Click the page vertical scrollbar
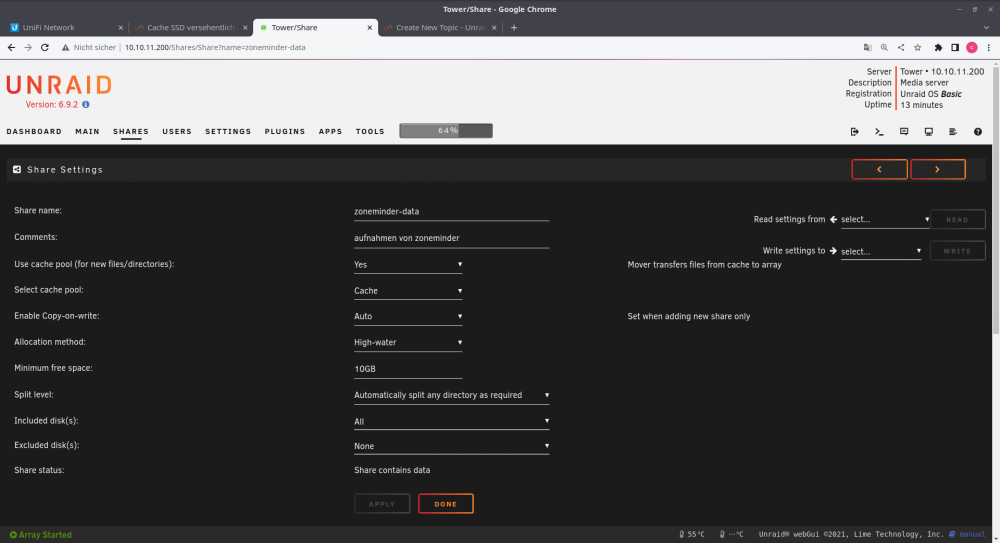The width and height of the screenshot is (1000, 543). click(x=996, y=199)
